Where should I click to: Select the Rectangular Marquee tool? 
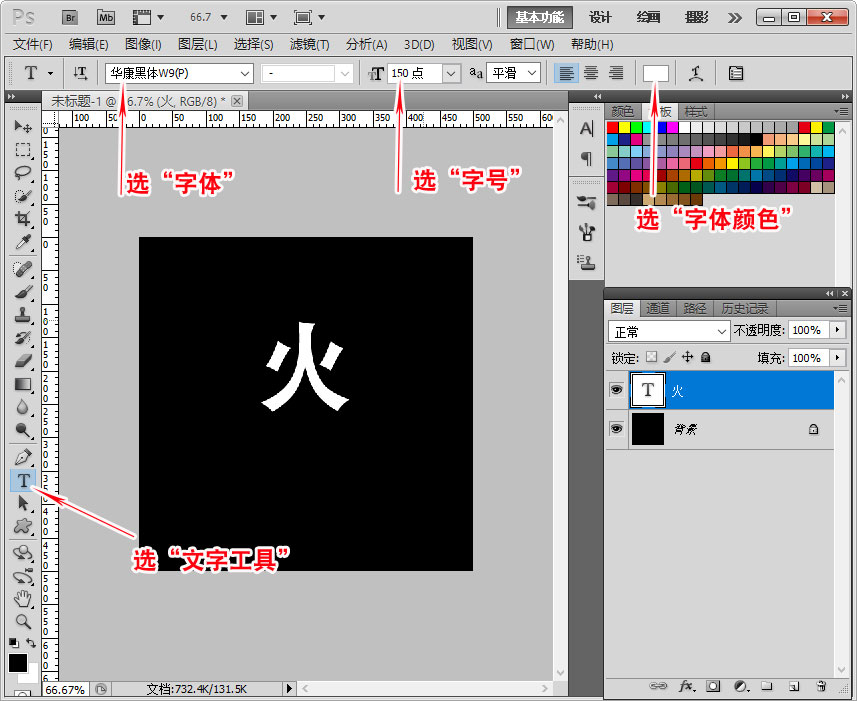click(22, 149)
